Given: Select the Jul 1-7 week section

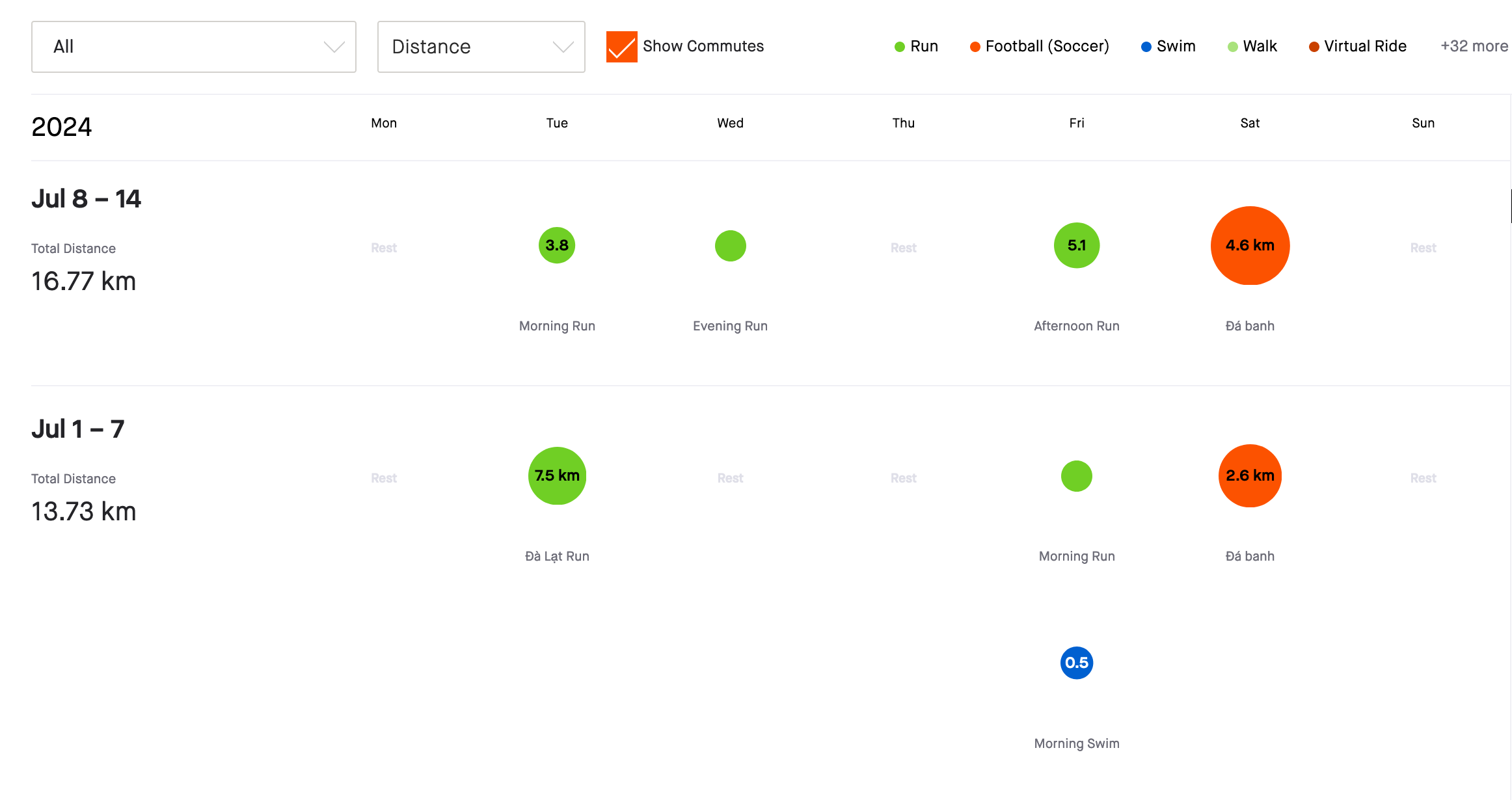Looking at the screenshot, I should click(79, 428).
